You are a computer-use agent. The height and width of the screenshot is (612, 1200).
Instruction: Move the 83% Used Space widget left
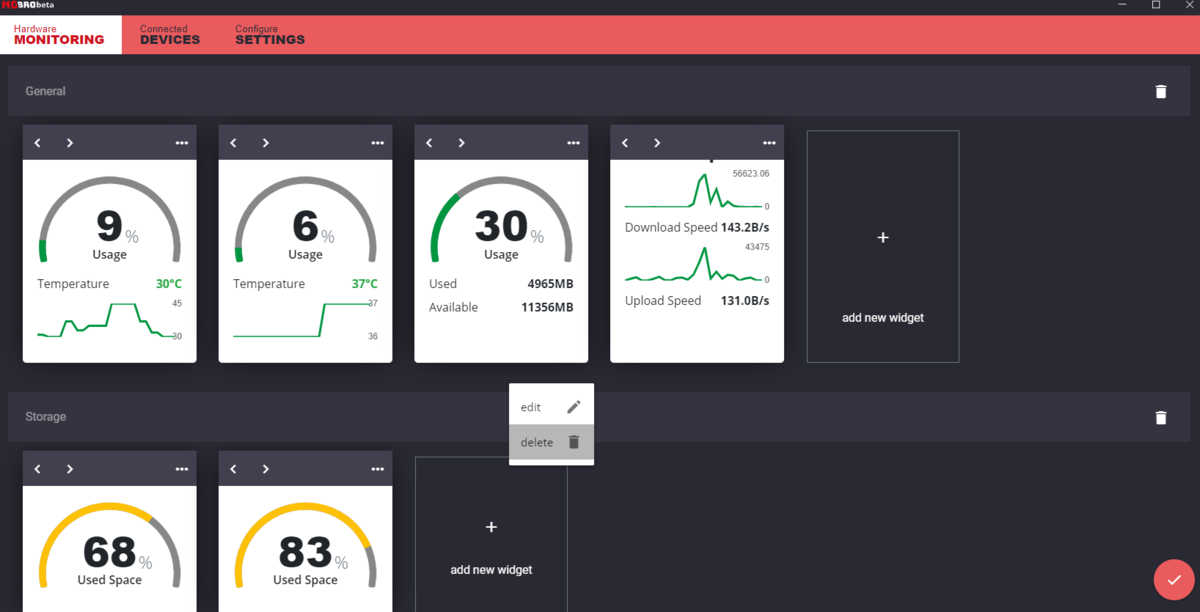234,469
